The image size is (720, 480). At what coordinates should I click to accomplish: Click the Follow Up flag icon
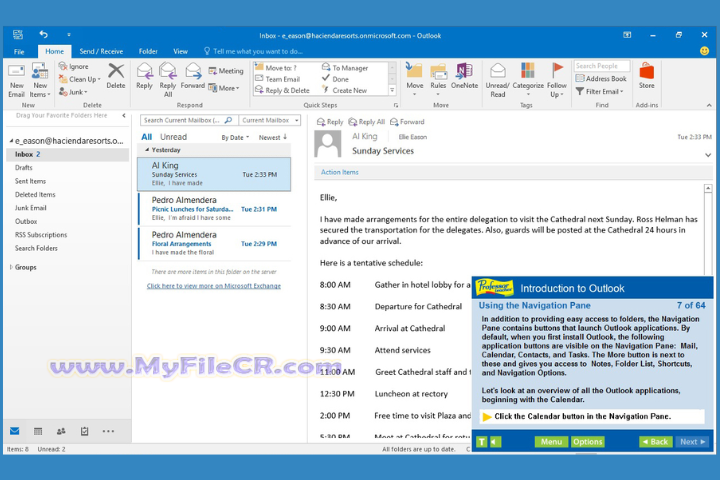coord(557,70)
